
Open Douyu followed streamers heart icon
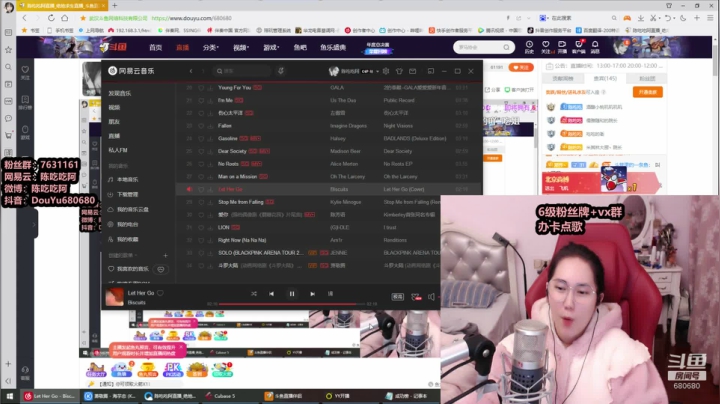546,46
